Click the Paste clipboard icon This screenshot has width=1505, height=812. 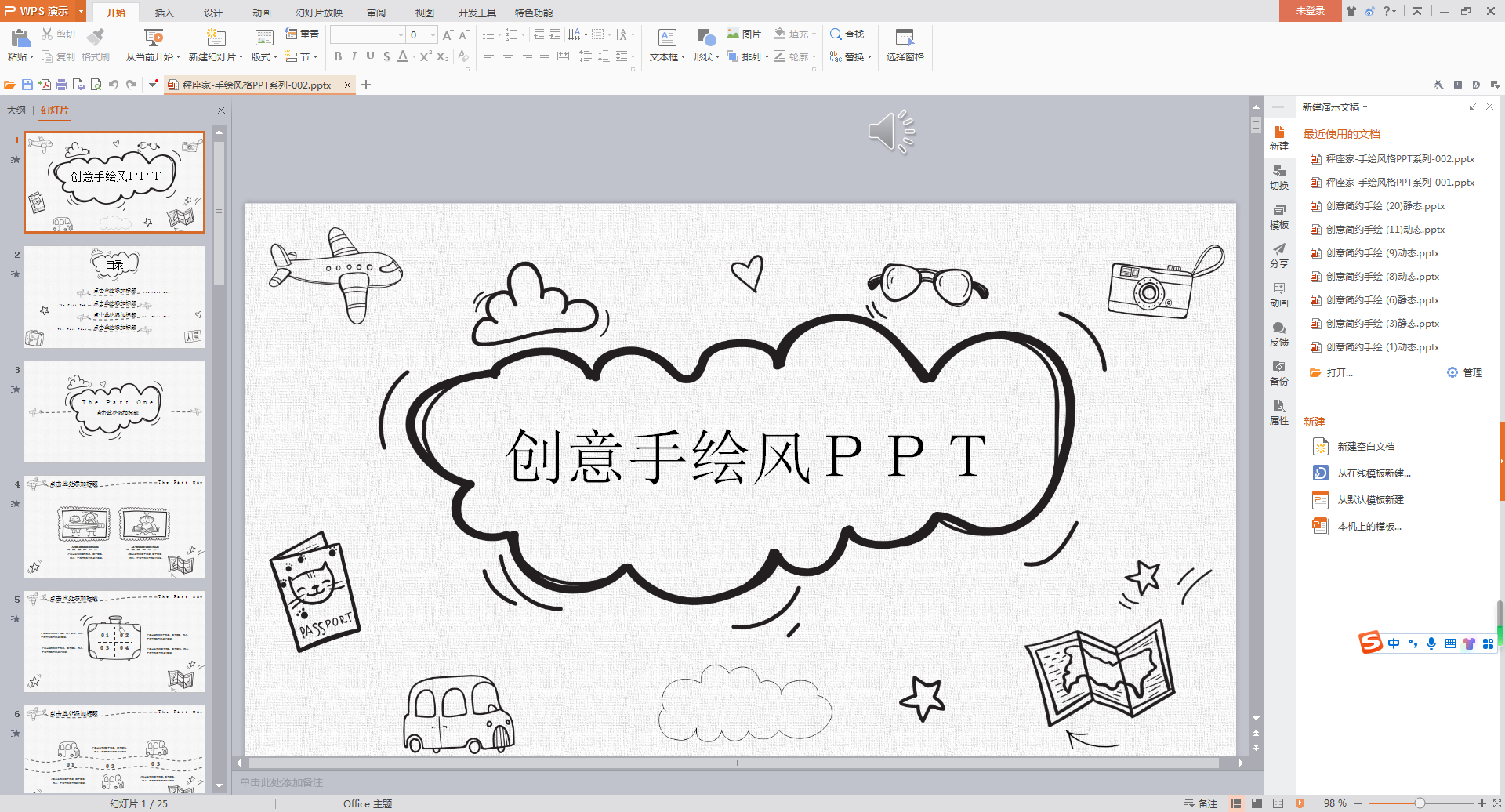click(x=20, y=38)
